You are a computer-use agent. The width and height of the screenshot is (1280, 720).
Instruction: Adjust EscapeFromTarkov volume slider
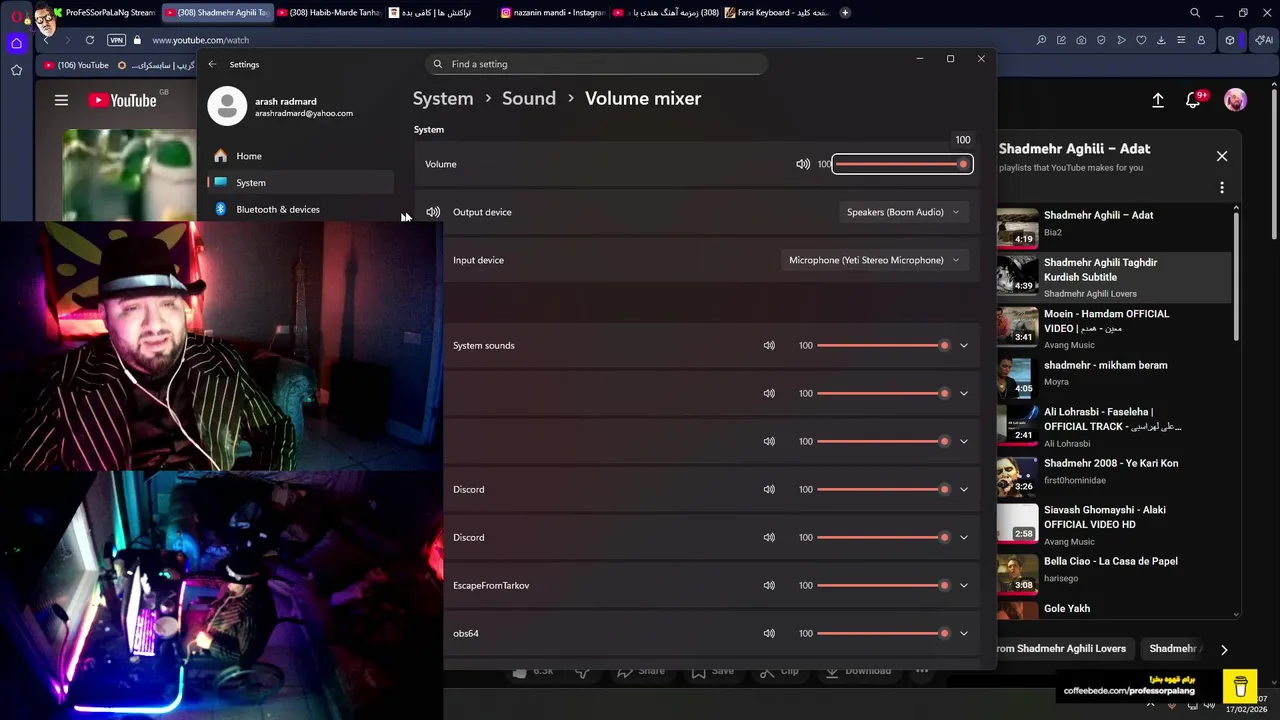coord(883,585)
